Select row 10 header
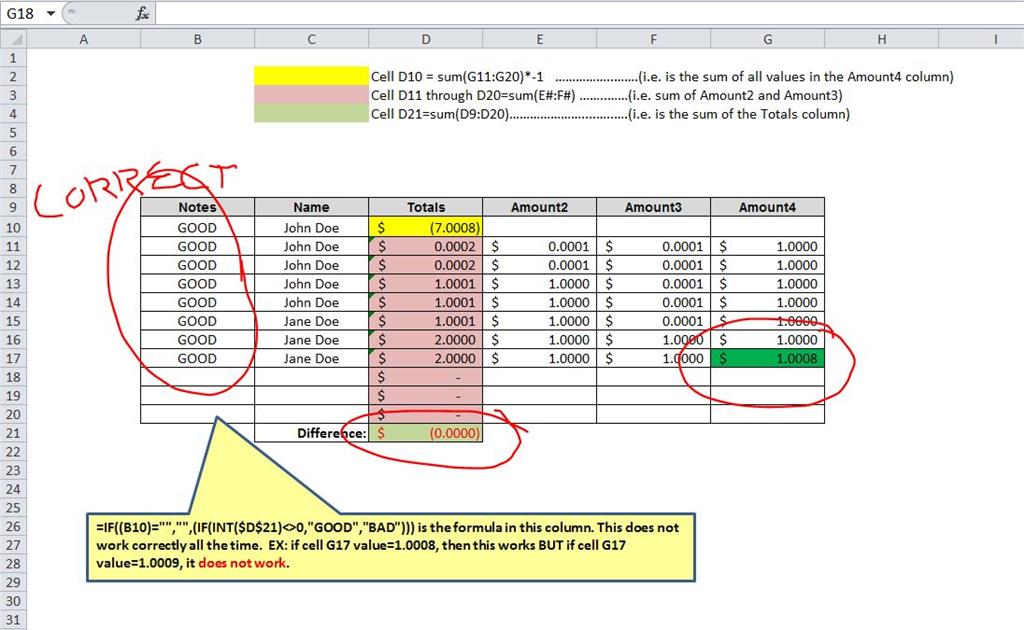The width and height of the screenshot is (1024, 630). point(14,227)
